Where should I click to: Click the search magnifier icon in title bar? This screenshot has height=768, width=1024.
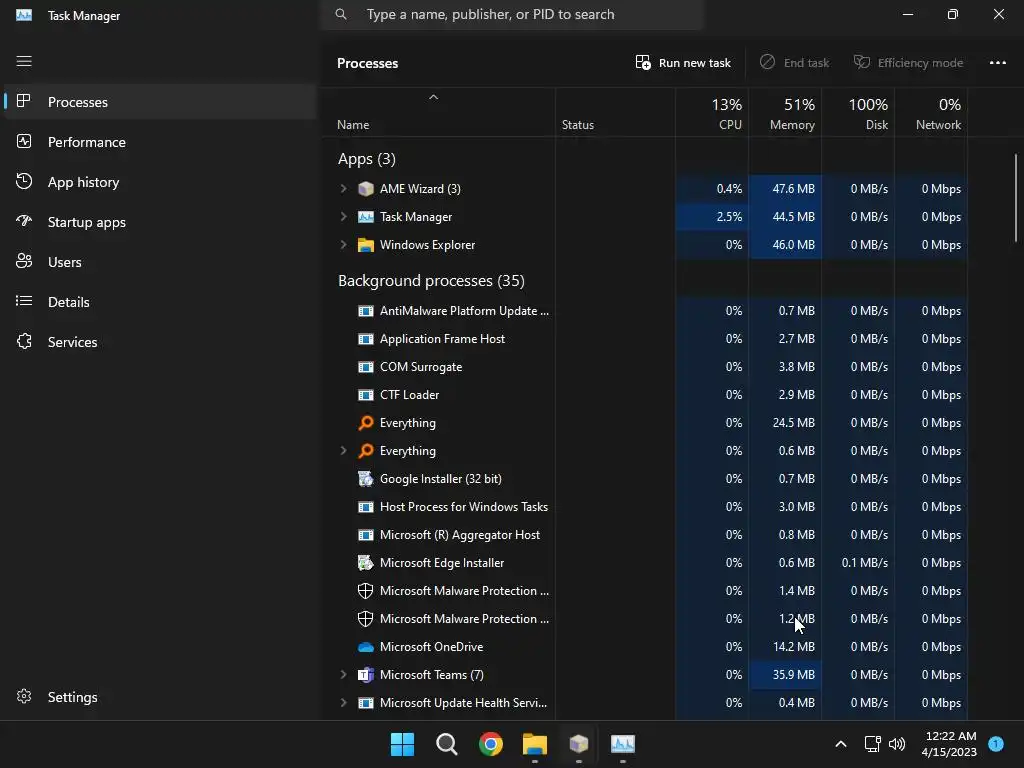pyautogui.click(x=341, y=14)
